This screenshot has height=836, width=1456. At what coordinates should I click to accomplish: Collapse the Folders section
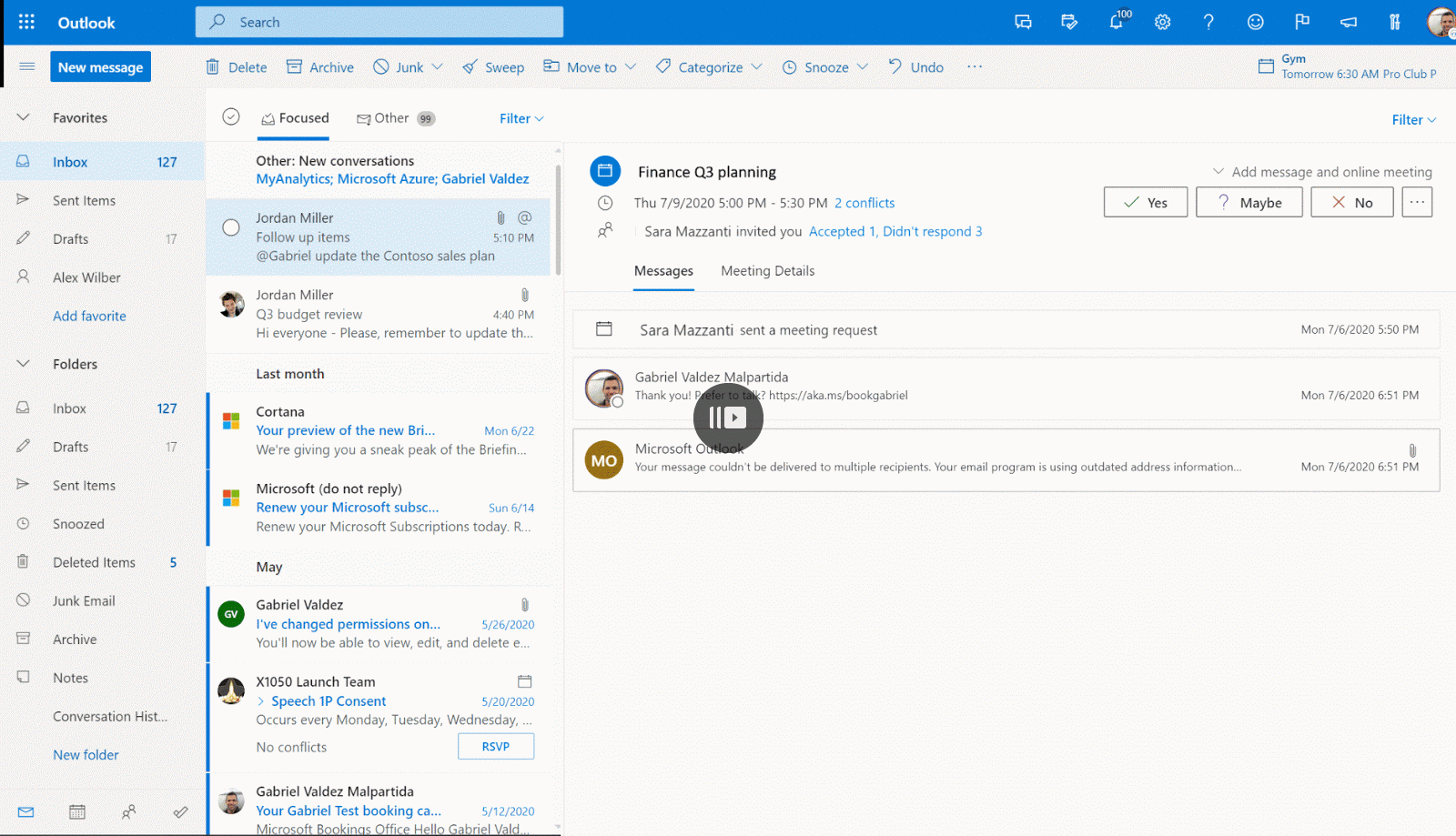click(24, 364)
